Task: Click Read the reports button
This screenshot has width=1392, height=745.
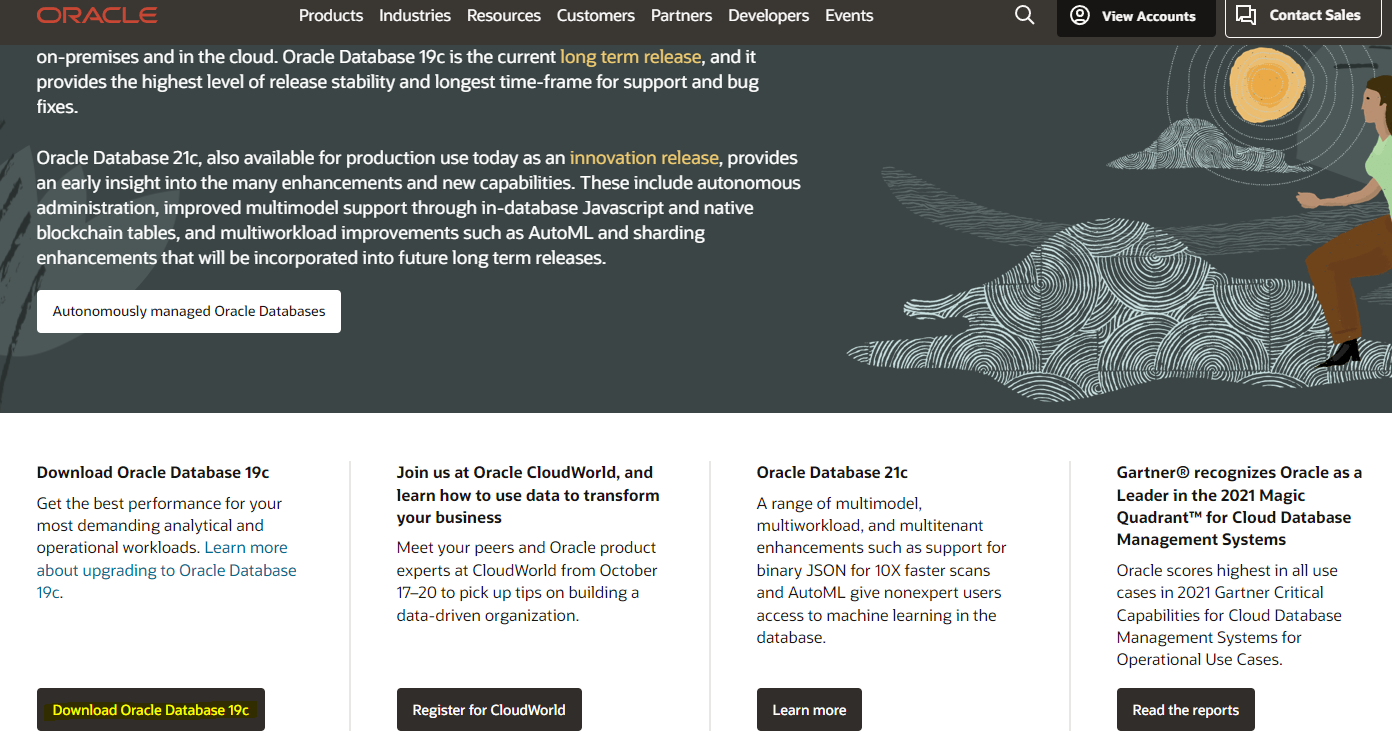Action: click(x=1185, y=710)
